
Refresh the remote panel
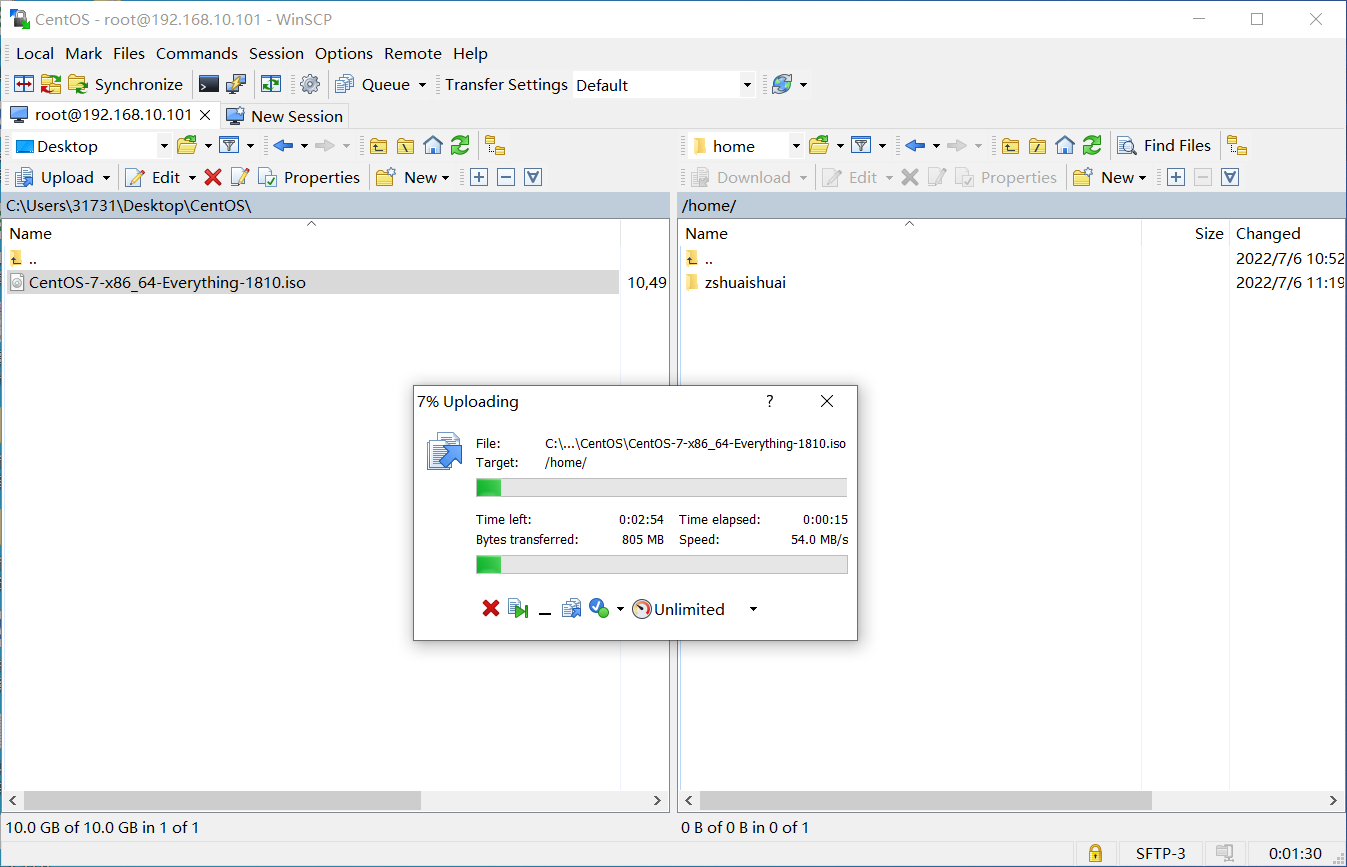click(1092, 146)
